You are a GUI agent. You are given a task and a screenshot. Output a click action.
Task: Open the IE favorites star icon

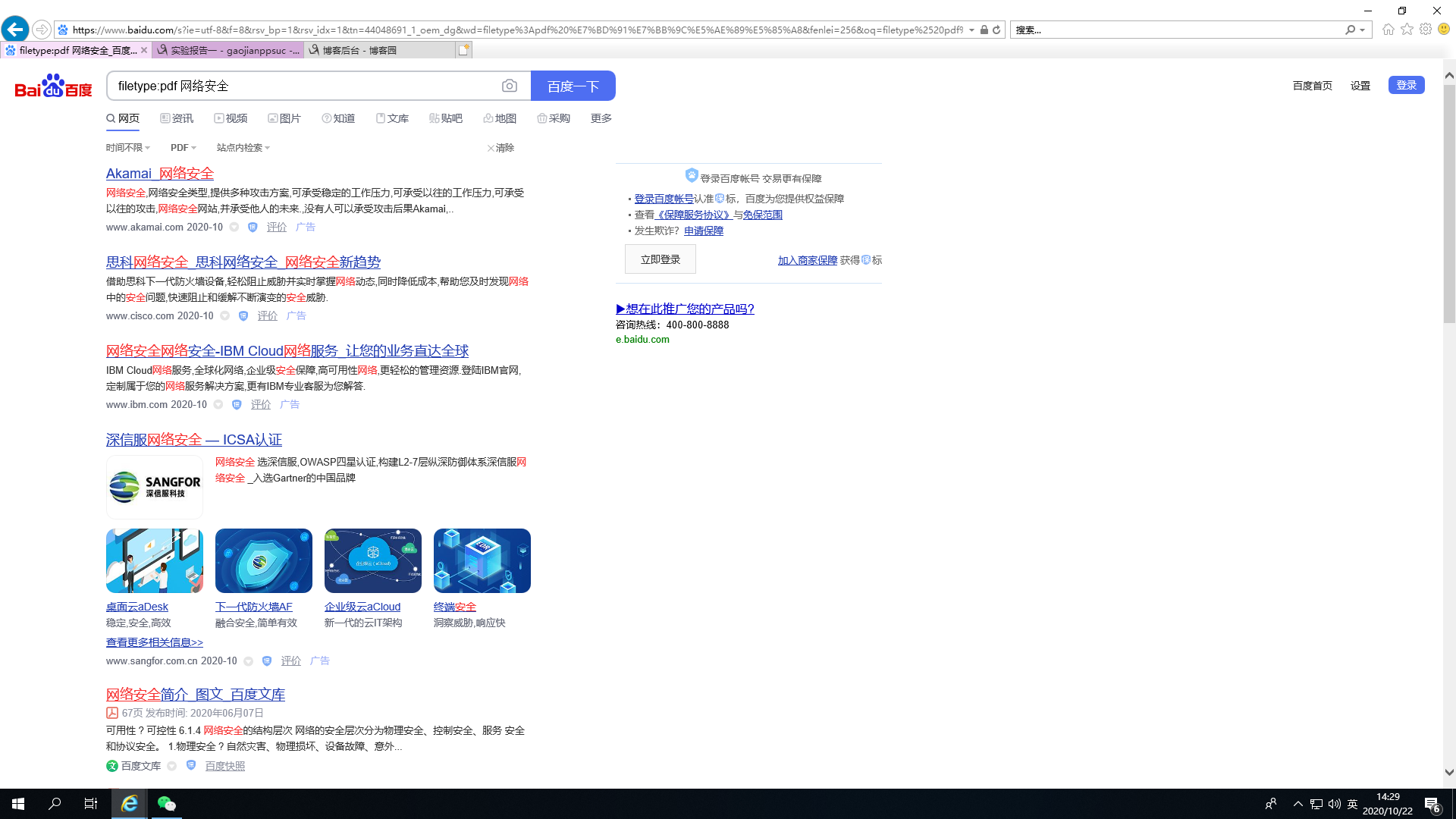(x=1407, y=30)
